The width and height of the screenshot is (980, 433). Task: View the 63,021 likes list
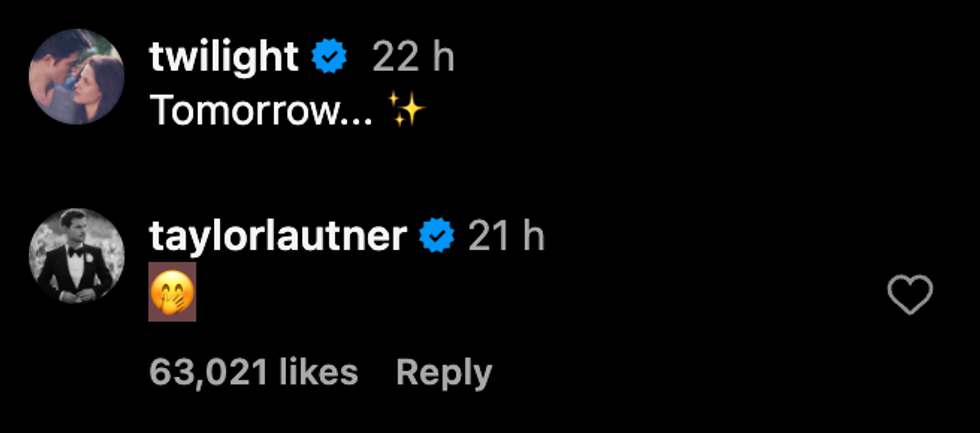click(253, 373)
